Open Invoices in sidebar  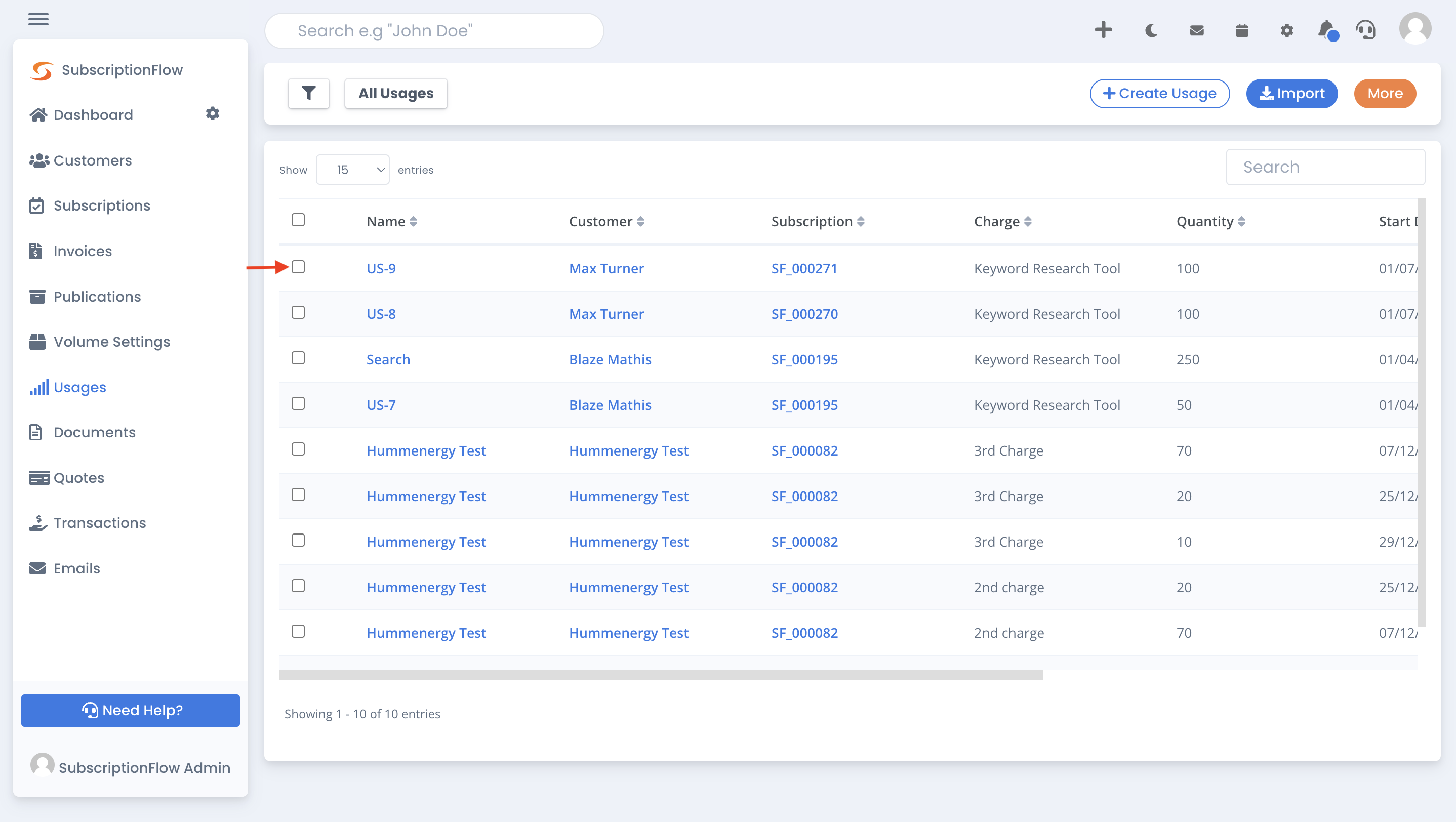tap(71, 251)
